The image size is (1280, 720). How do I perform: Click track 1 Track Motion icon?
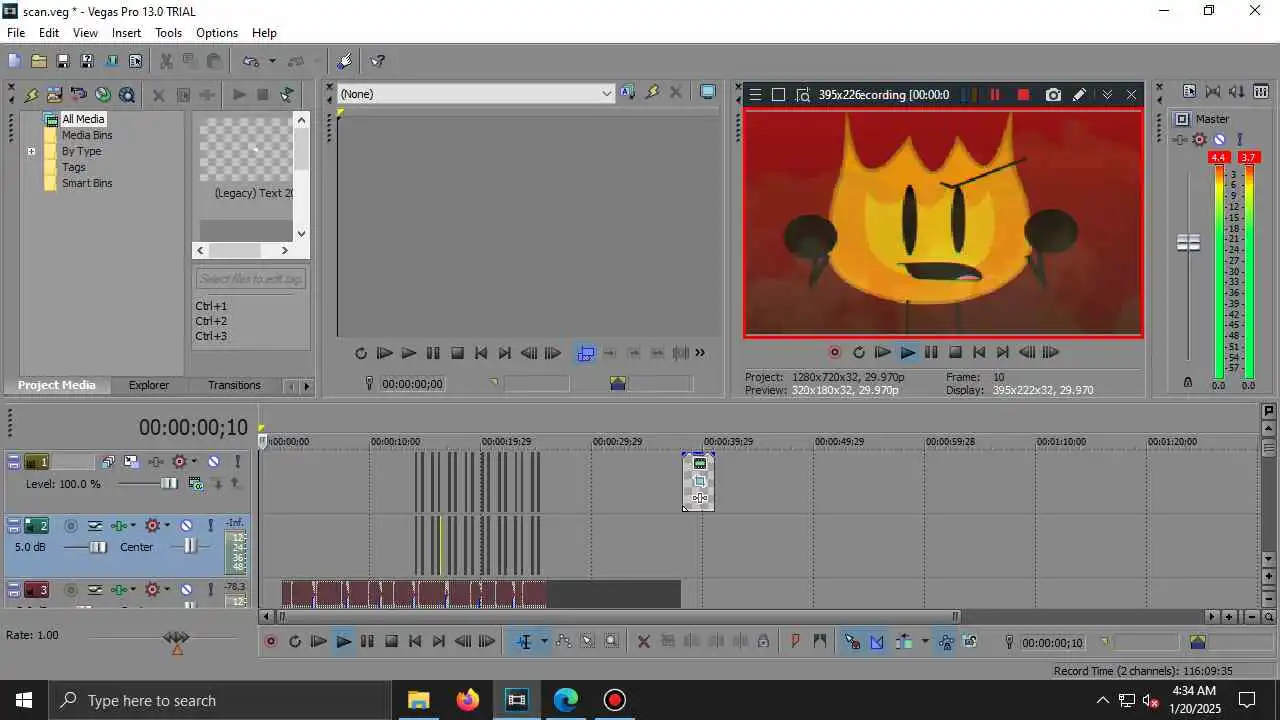pyautogui.click(x=131, y=462)
